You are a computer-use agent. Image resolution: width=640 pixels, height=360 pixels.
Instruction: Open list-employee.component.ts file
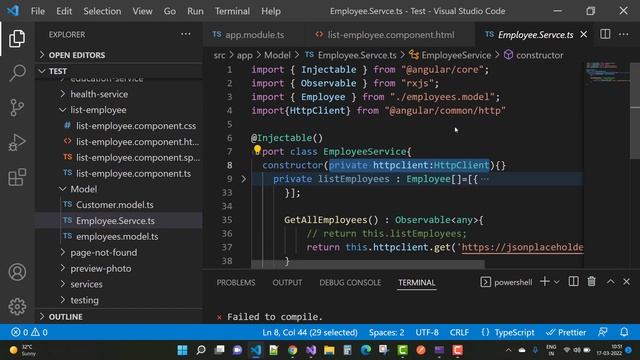pyautogui.click(x=133, y=173)
